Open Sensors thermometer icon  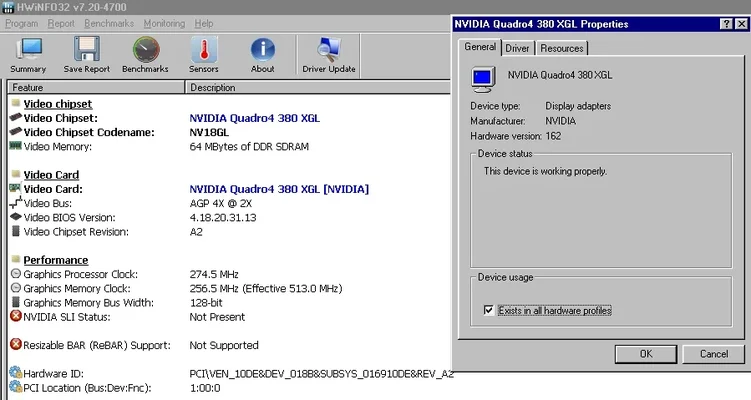(x=204, y=49)
